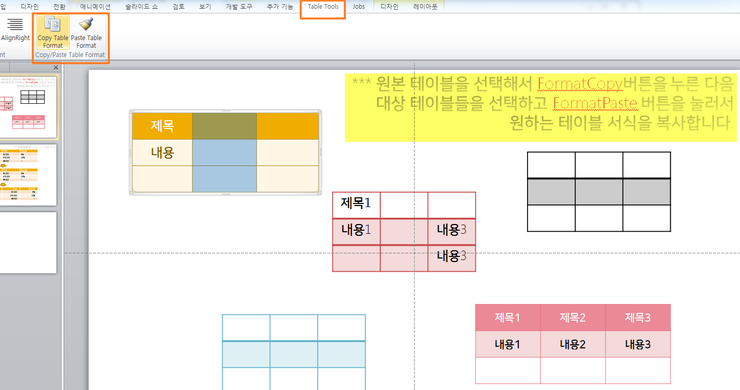The image size is (740, 390).
Task: Open the 보기 ribbon tab
Action: 205,7
